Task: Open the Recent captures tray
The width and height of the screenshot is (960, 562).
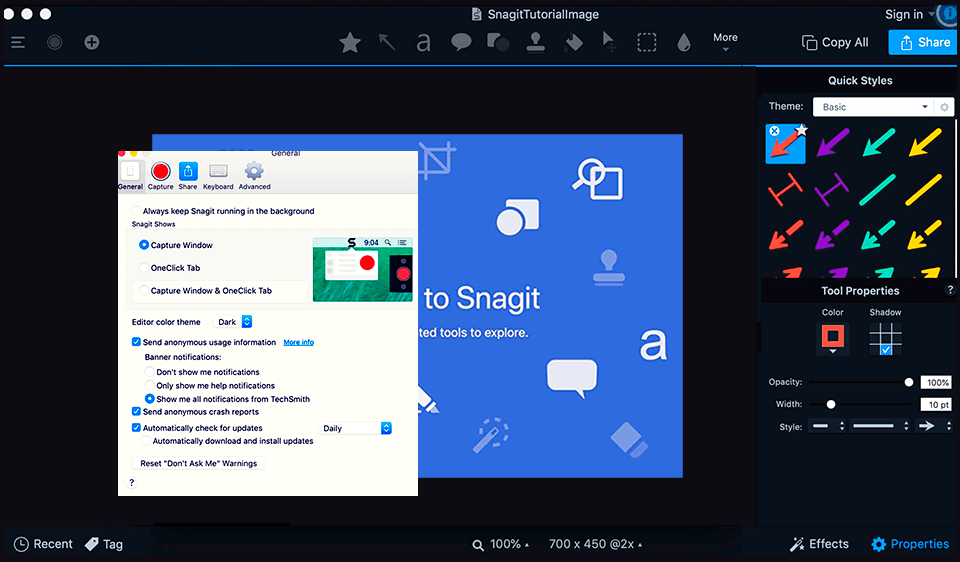Action: tap(43, 544)
